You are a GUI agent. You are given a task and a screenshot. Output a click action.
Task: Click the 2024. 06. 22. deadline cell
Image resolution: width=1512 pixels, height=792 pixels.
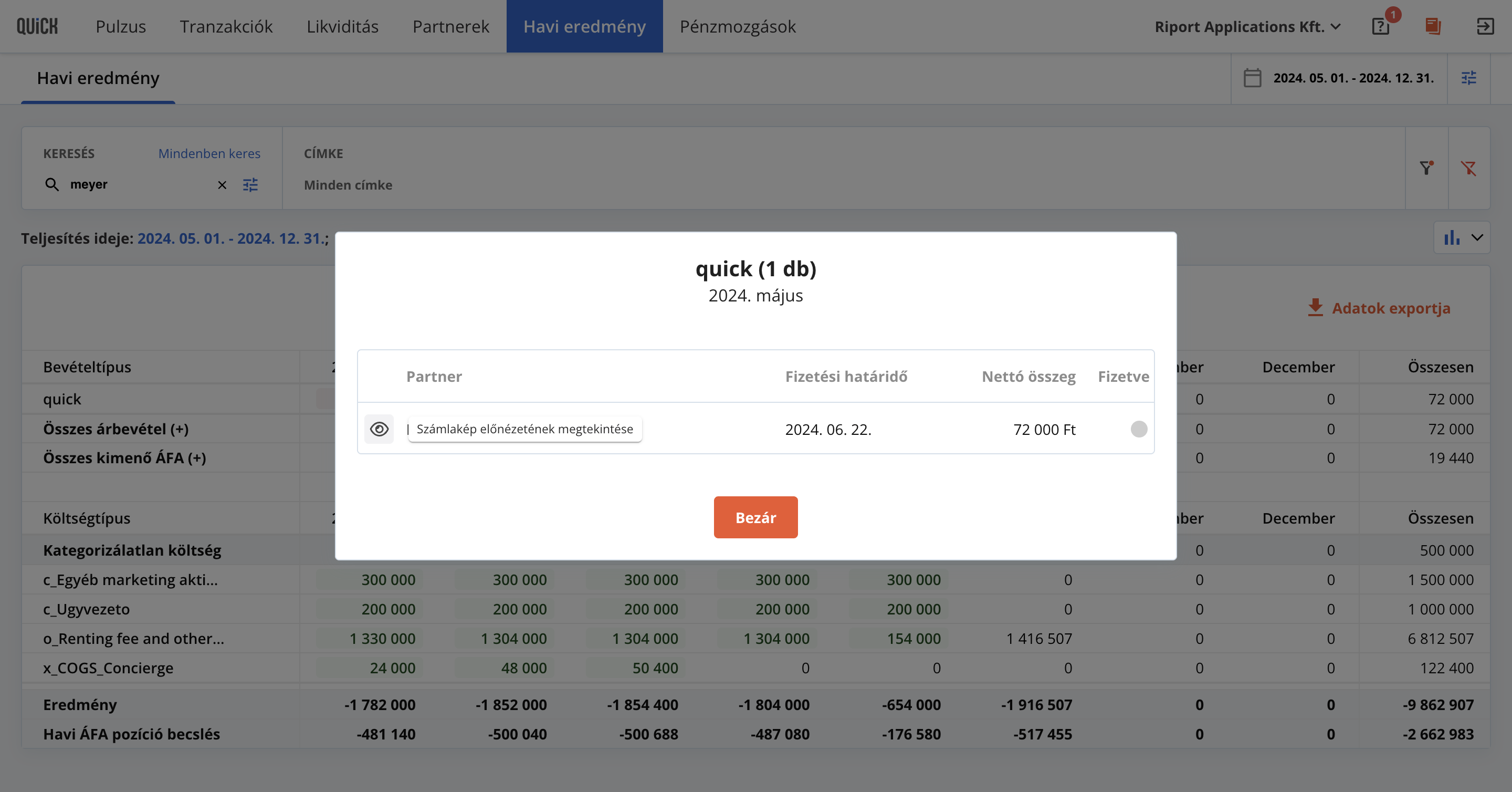point(828,429)
